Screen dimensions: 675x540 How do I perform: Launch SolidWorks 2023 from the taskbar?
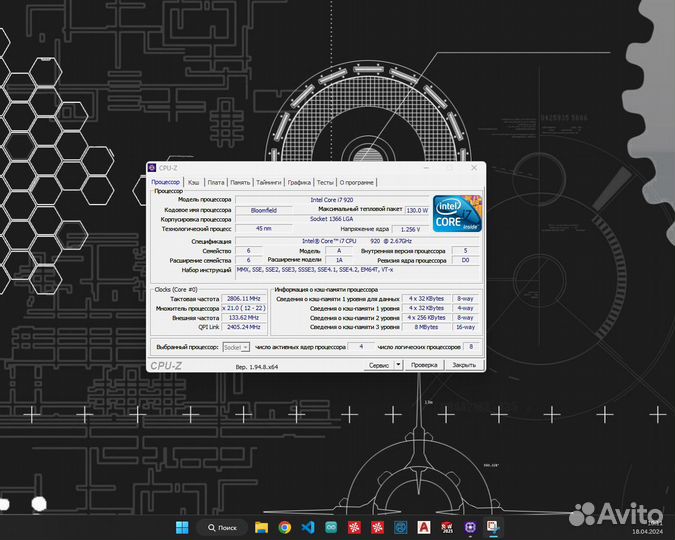pos(447,527)
